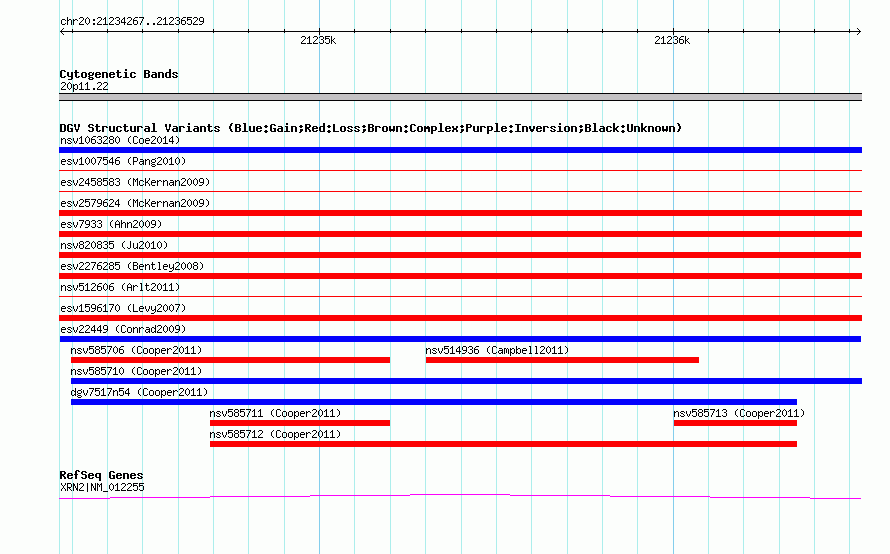This screenshot has height=554, width=890.
Task: Click the 21236k ruler tick label
Action: 672,40
